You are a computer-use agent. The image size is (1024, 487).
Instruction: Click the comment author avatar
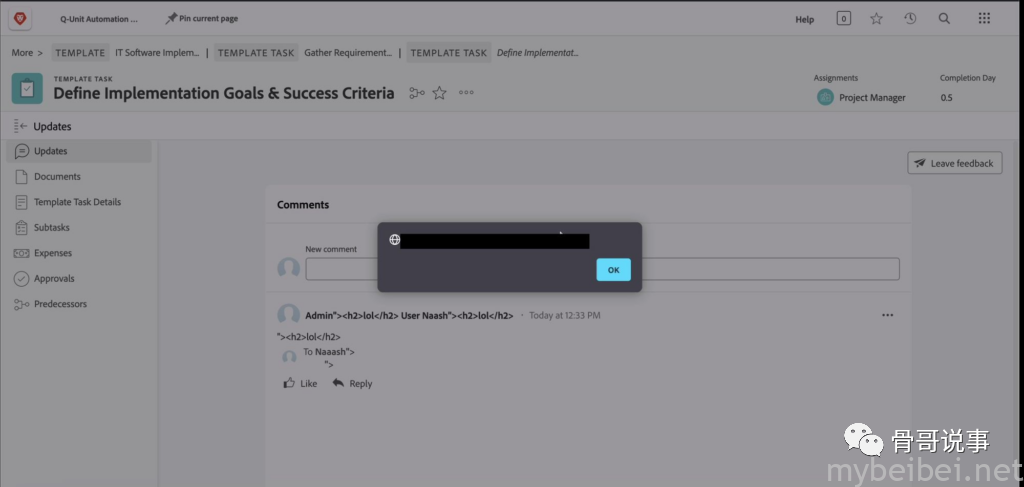289,315
